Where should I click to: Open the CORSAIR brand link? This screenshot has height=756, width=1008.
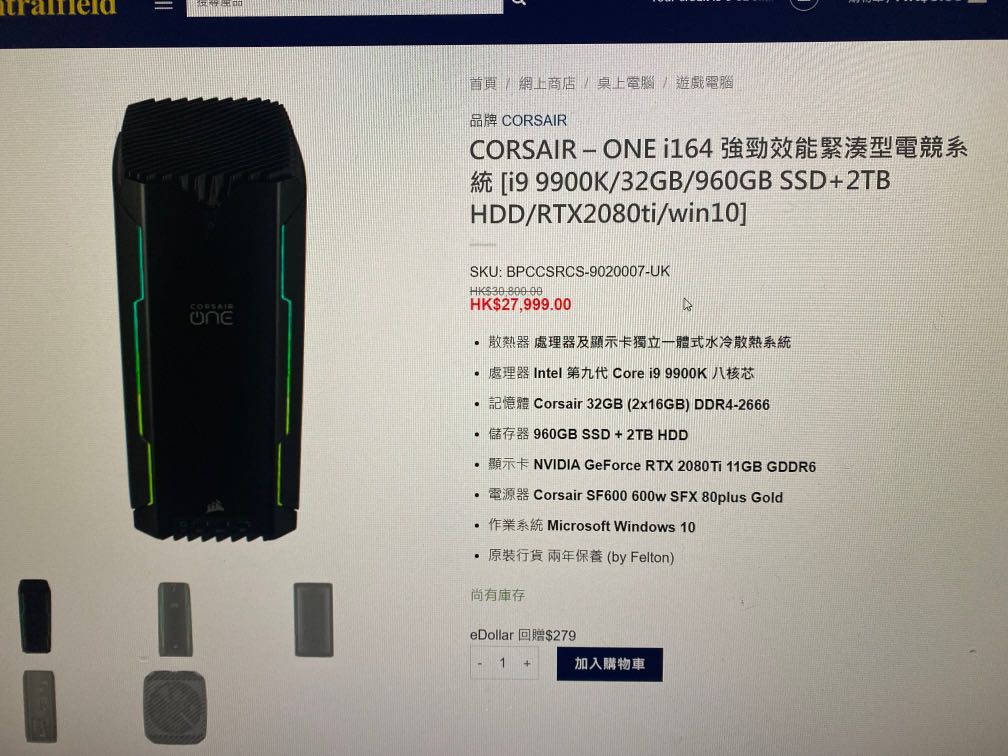[x=534, y=120]
